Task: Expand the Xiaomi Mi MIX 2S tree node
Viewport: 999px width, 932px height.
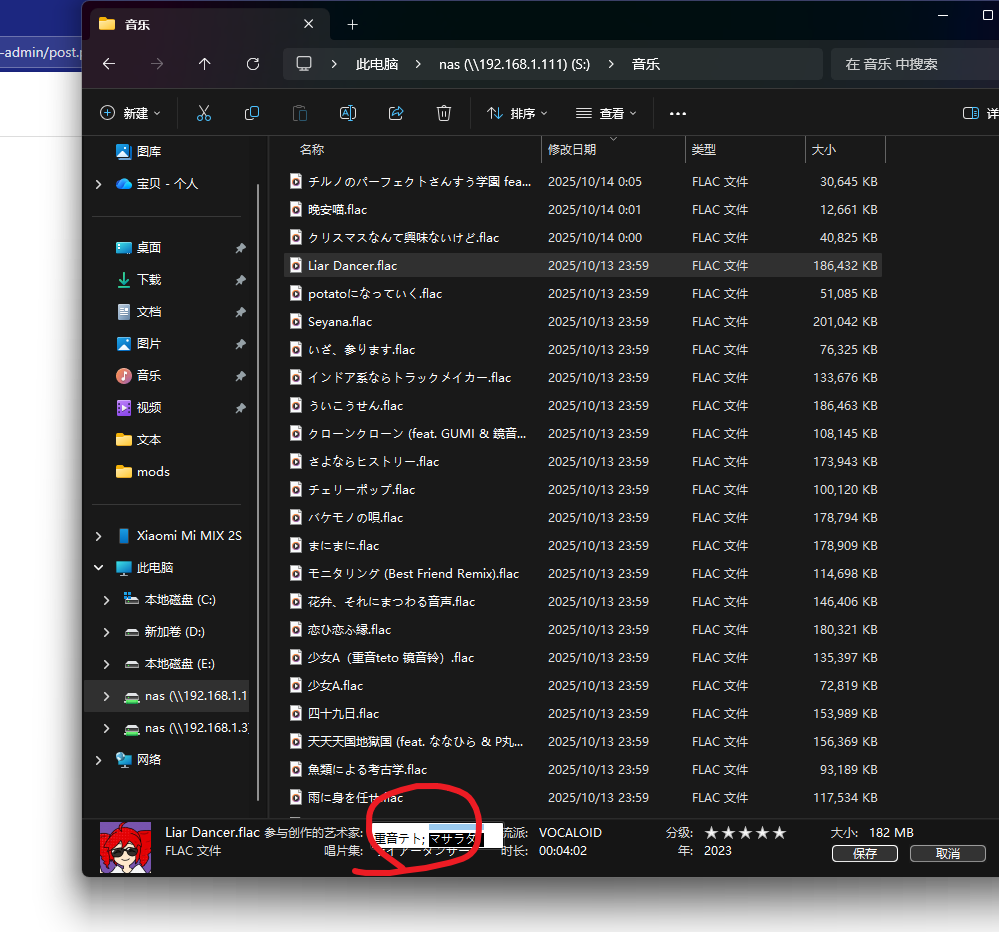Action: [98, 536]
